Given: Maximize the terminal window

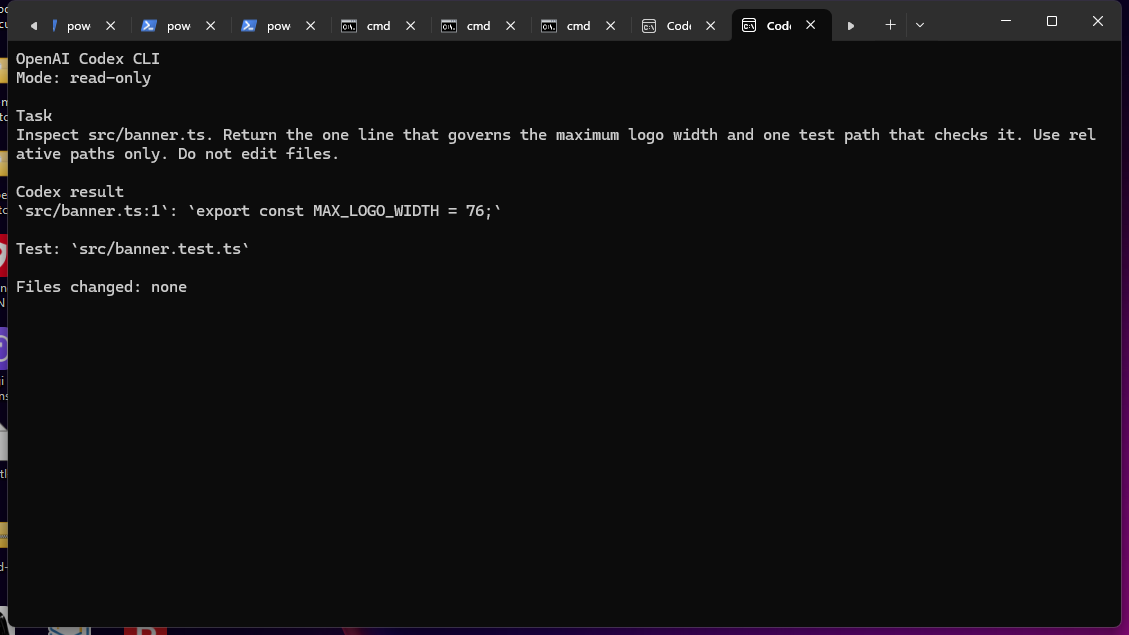Looking at the screenshot, I should pyautogui.click(x=1052, y=21).
